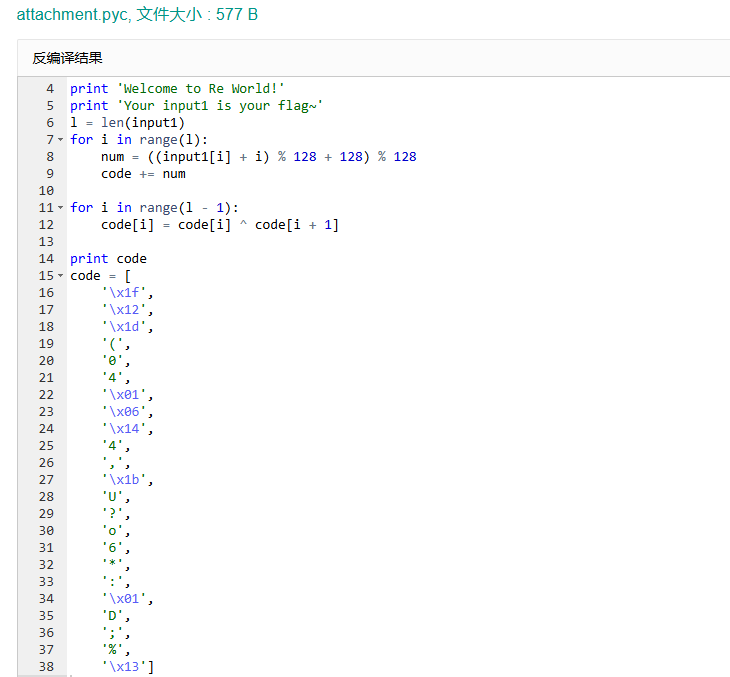This screenshot has height=677, width=730.
Task: Place cursor on l = len(input1) line
Action: [127, 122]
